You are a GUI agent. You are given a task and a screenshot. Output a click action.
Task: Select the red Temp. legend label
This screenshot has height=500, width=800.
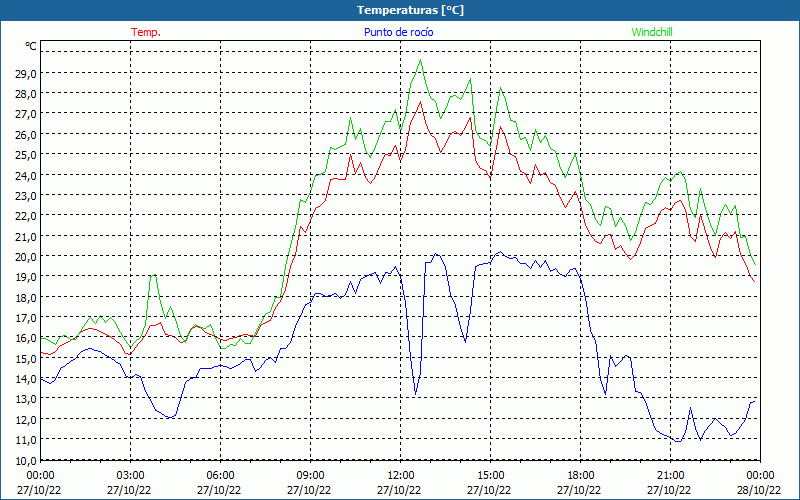(146, 32)
